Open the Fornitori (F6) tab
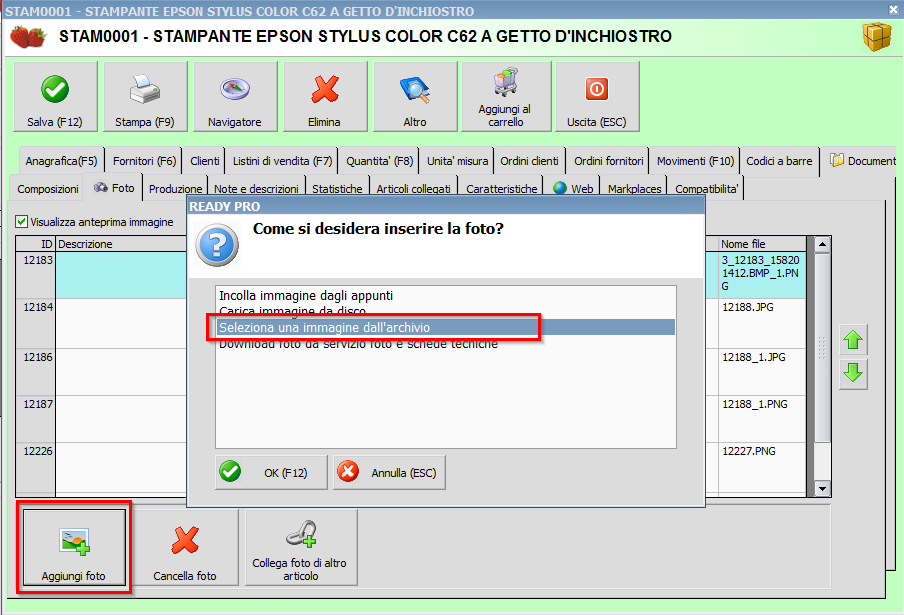 coord(144,161)
